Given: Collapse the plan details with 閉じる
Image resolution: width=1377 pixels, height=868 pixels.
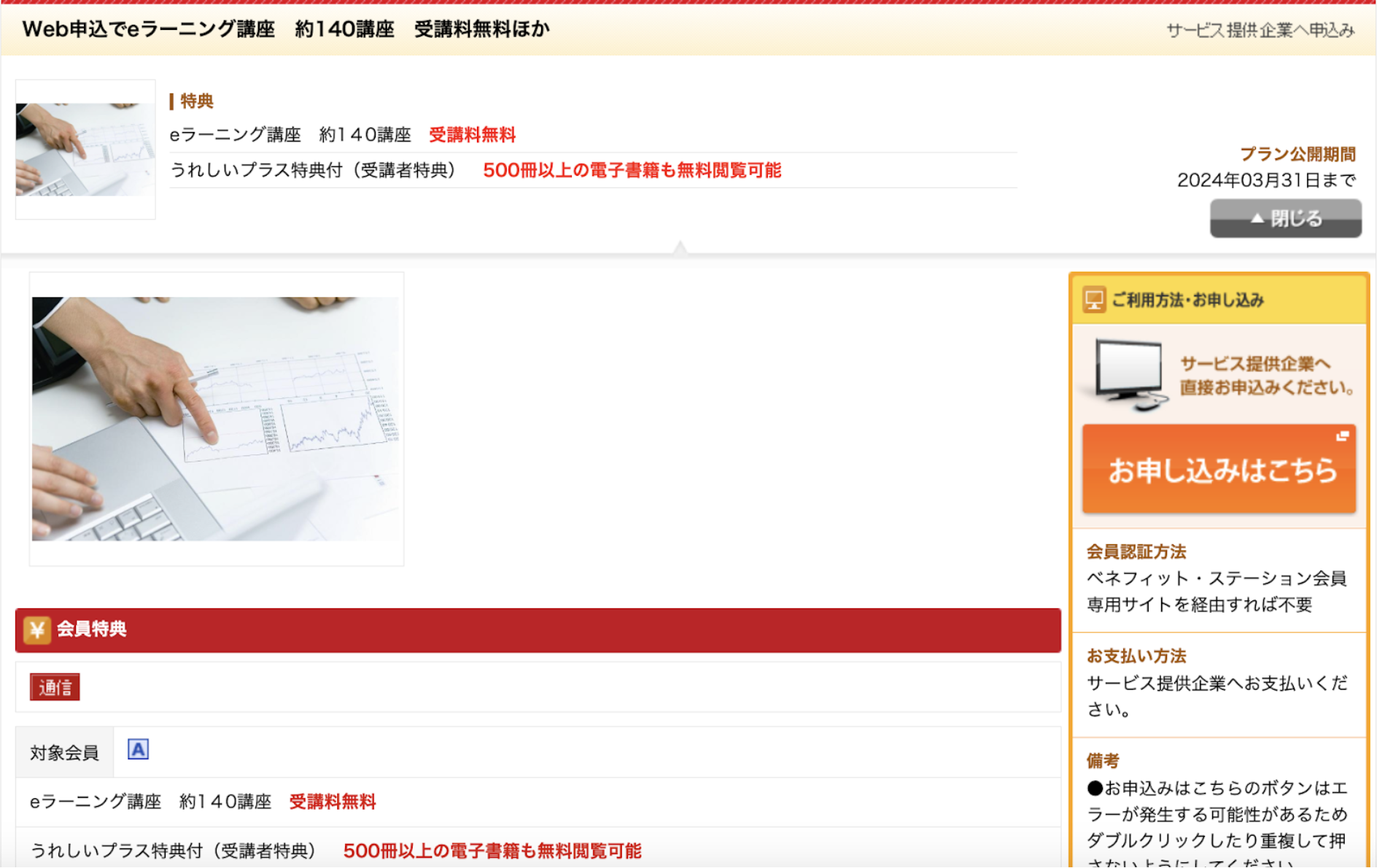Looking at the screenshot, I should tap(1285, 218).
